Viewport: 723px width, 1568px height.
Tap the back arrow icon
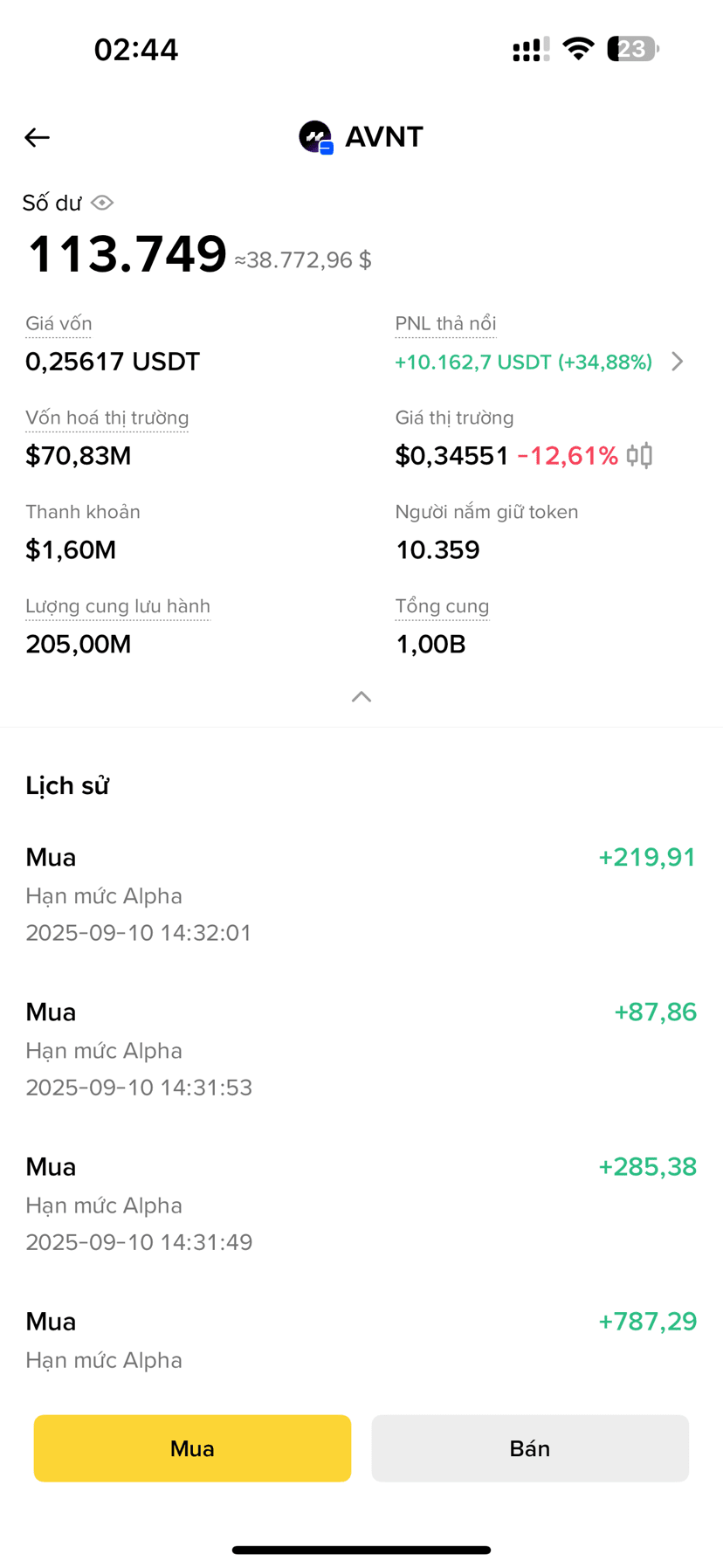37,137
